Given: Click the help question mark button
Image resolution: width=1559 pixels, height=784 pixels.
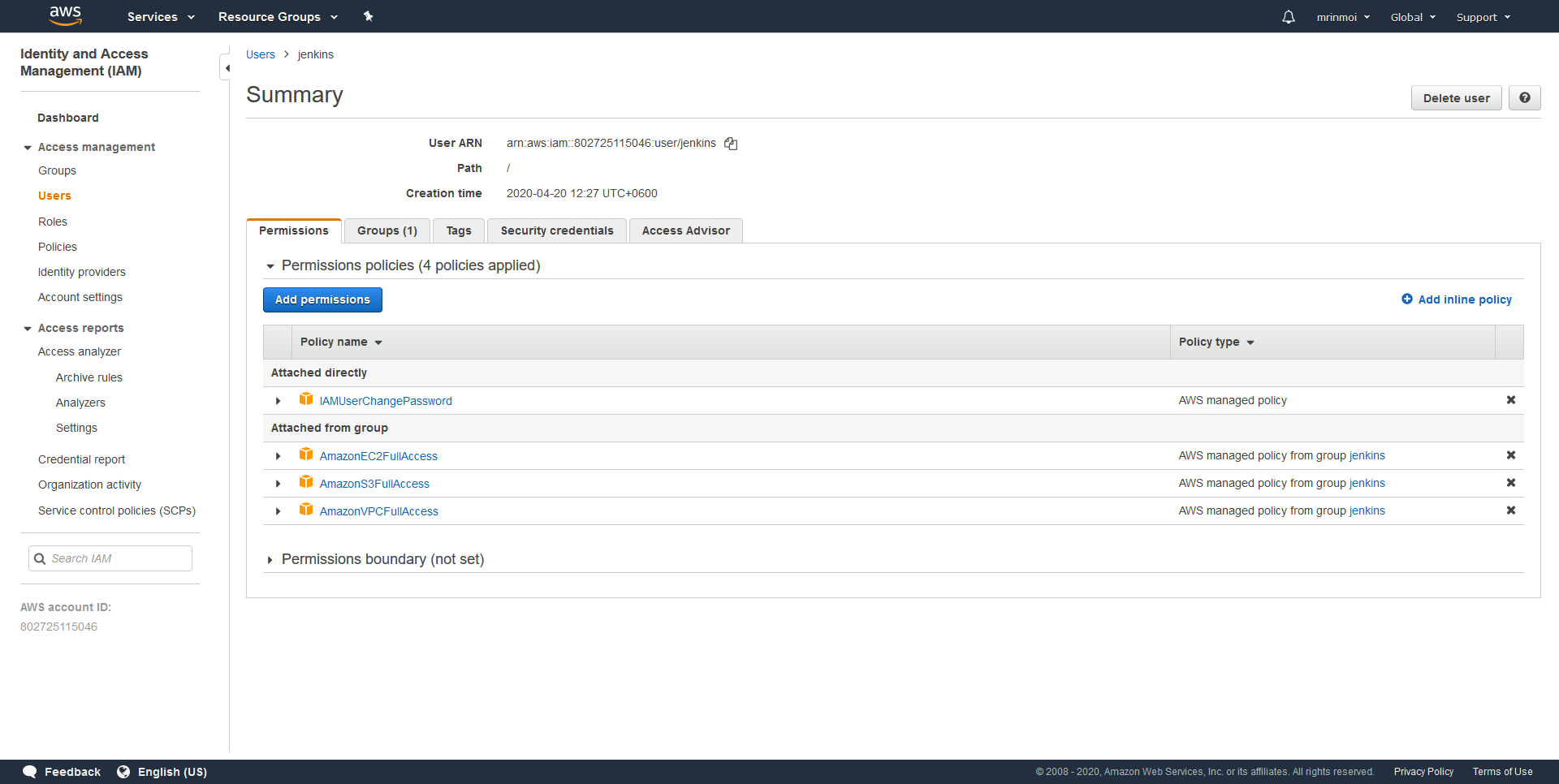Looking at the screenshot, I should [x=1524, y=98].
